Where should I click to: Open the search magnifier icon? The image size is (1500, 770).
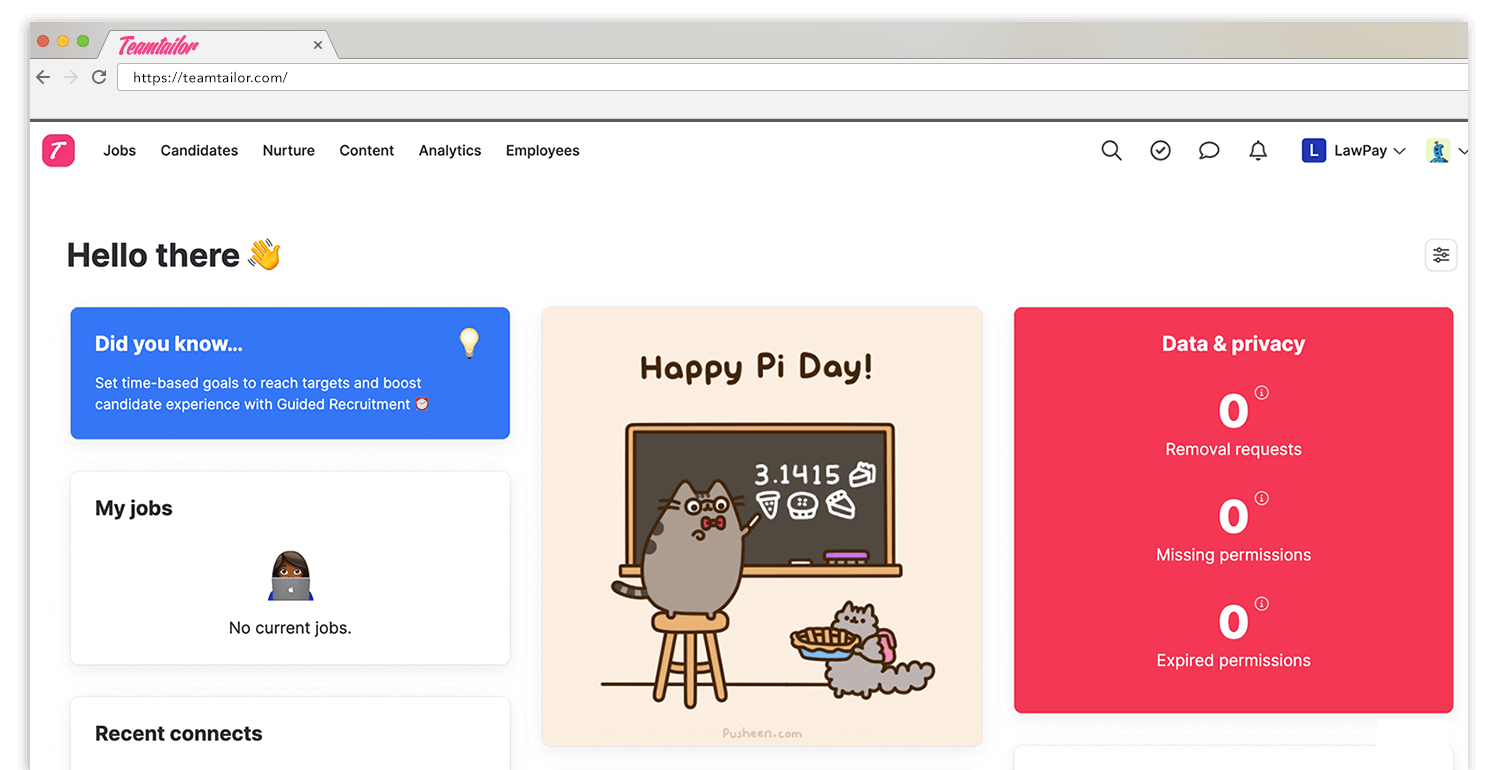[x=1111, y=151]
